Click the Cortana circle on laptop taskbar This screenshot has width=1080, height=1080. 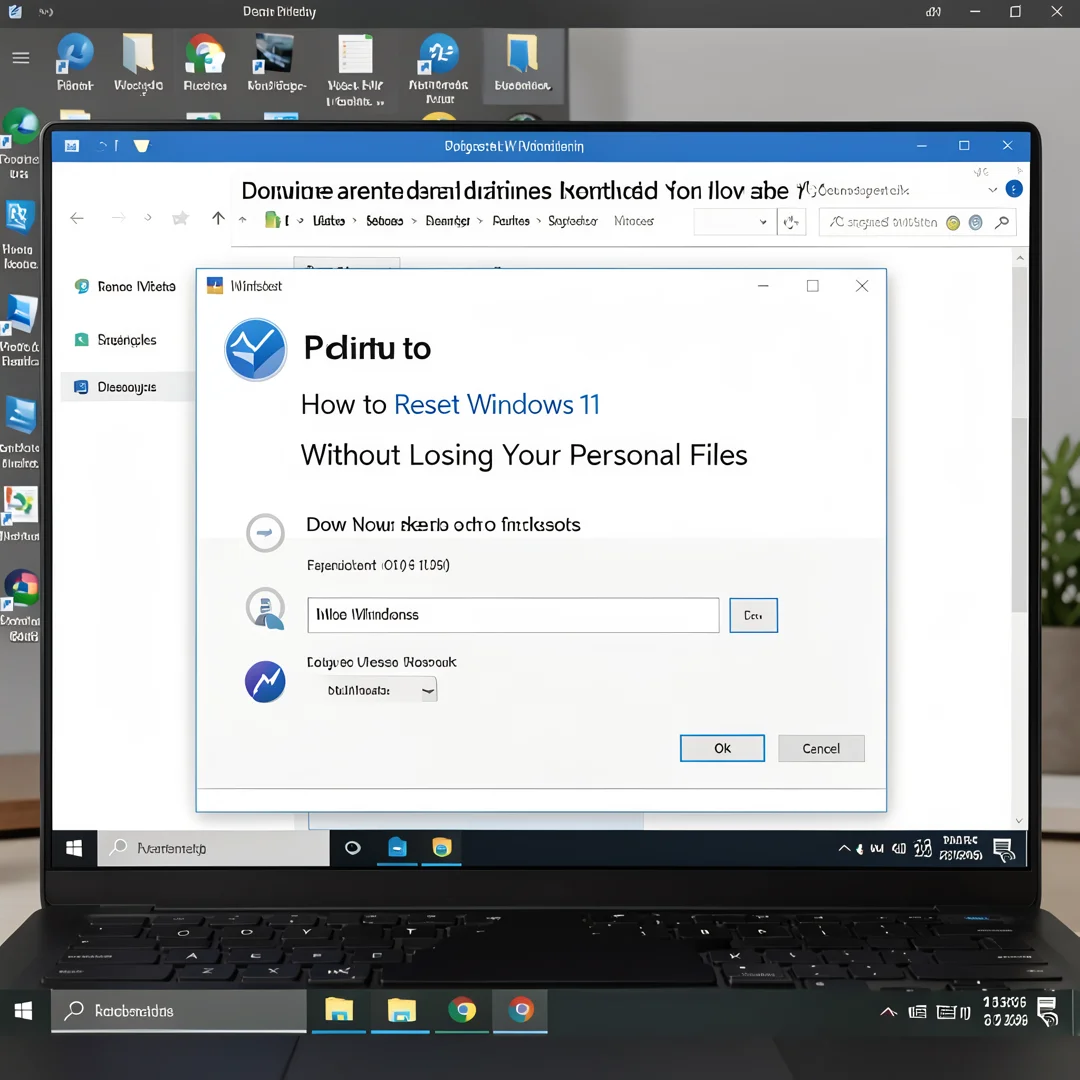(353, 848)
